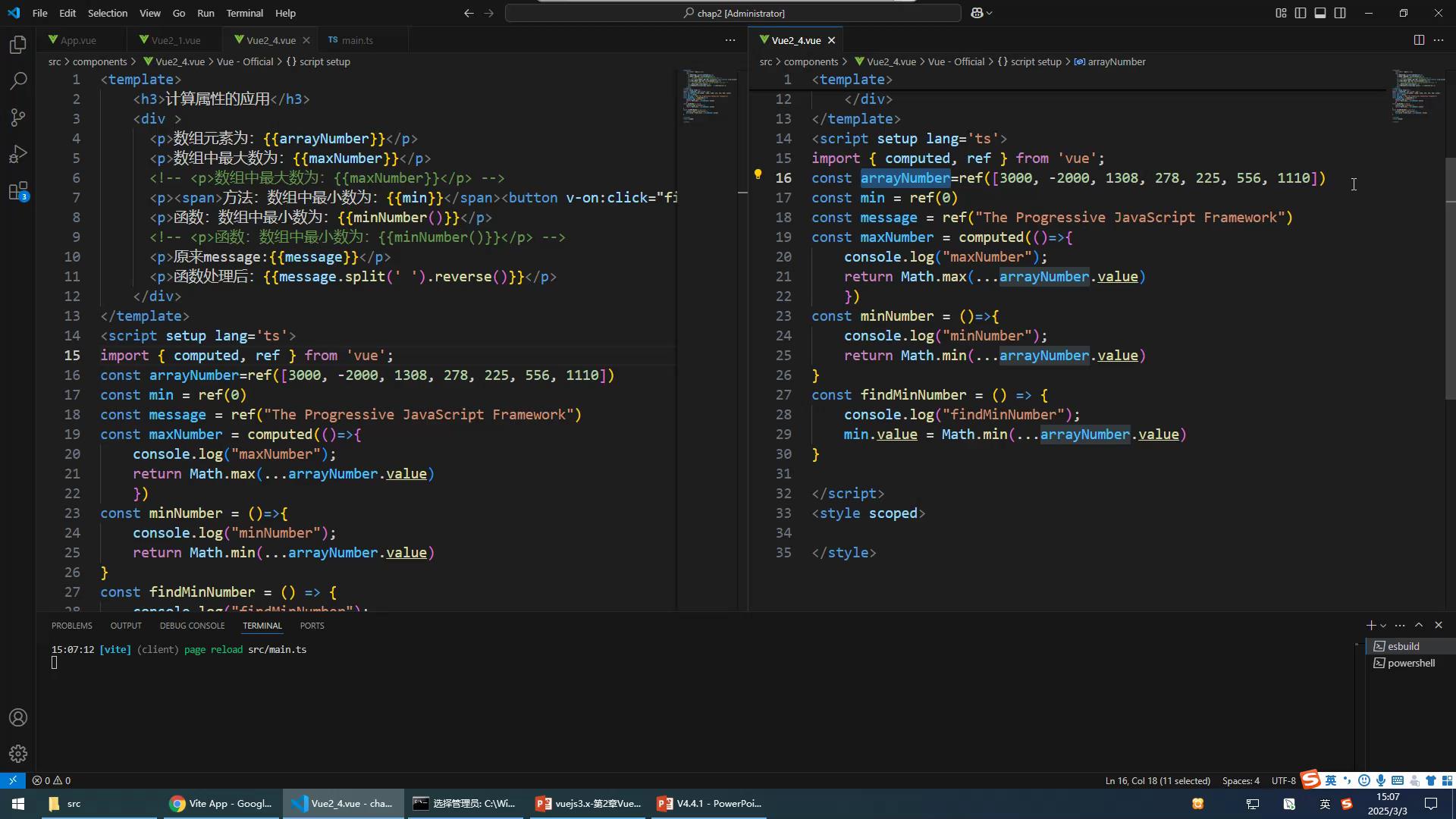1456x819 pixels.
Task: Open the Search view icon
Action: (18, 81)
